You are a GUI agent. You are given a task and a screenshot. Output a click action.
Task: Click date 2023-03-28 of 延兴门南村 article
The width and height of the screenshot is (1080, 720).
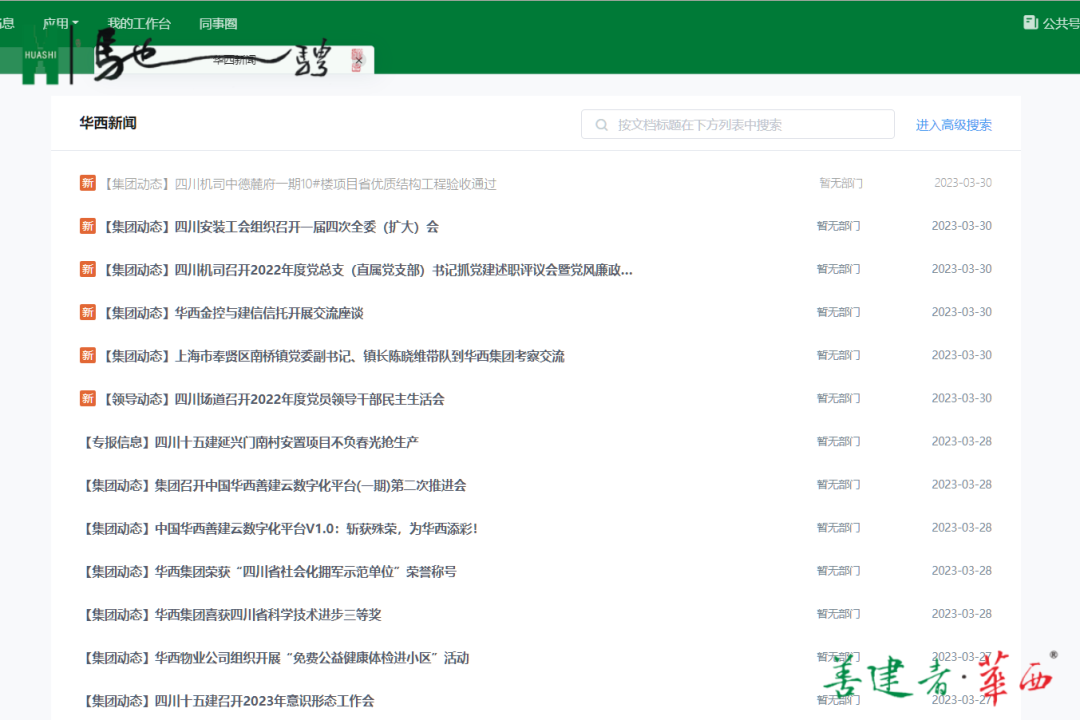962,442
